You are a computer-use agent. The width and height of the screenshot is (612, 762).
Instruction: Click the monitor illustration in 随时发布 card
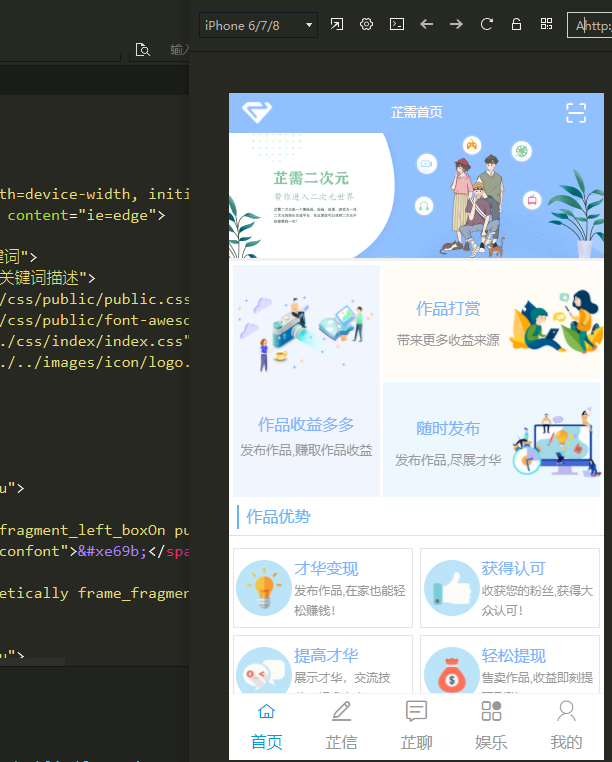(x=557, y=443)
